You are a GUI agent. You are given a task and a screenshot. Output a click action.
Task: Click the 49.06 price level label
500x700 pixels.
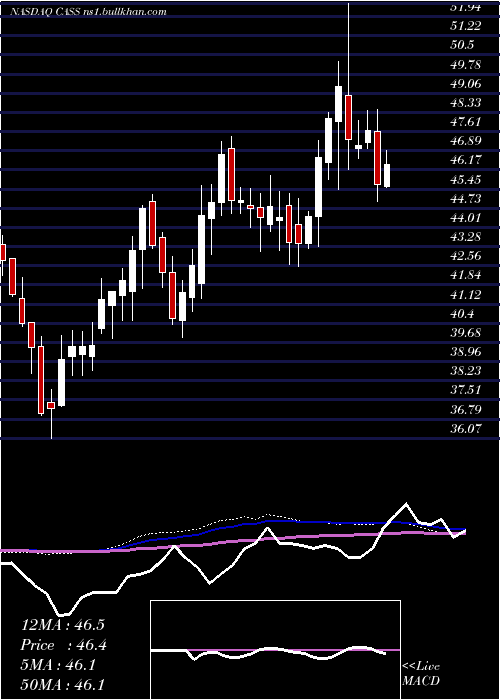(x=465, y=83)
